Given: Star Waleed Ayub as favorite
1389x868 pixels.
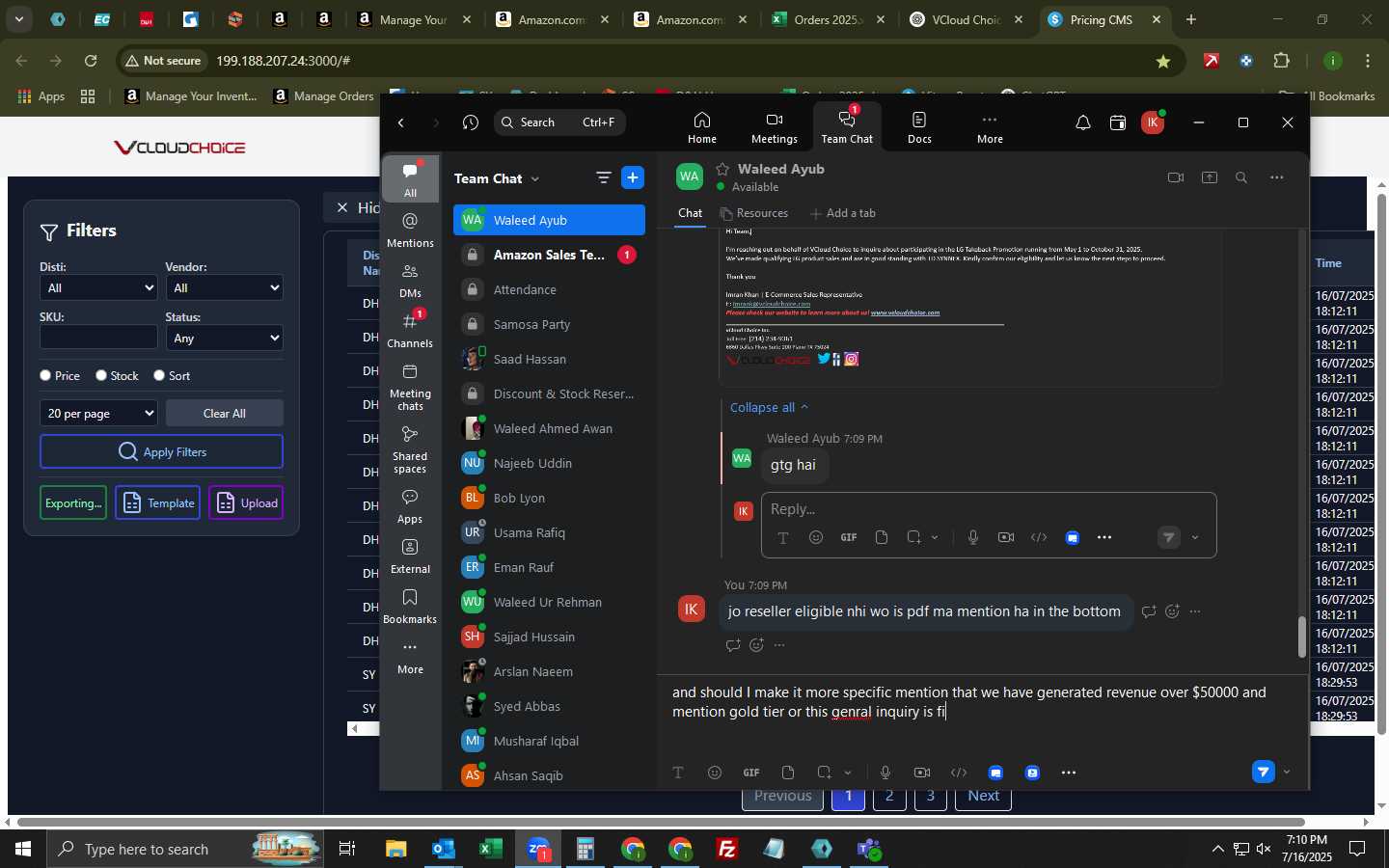Looking at the screenshot, I should [x=722, y=169].
